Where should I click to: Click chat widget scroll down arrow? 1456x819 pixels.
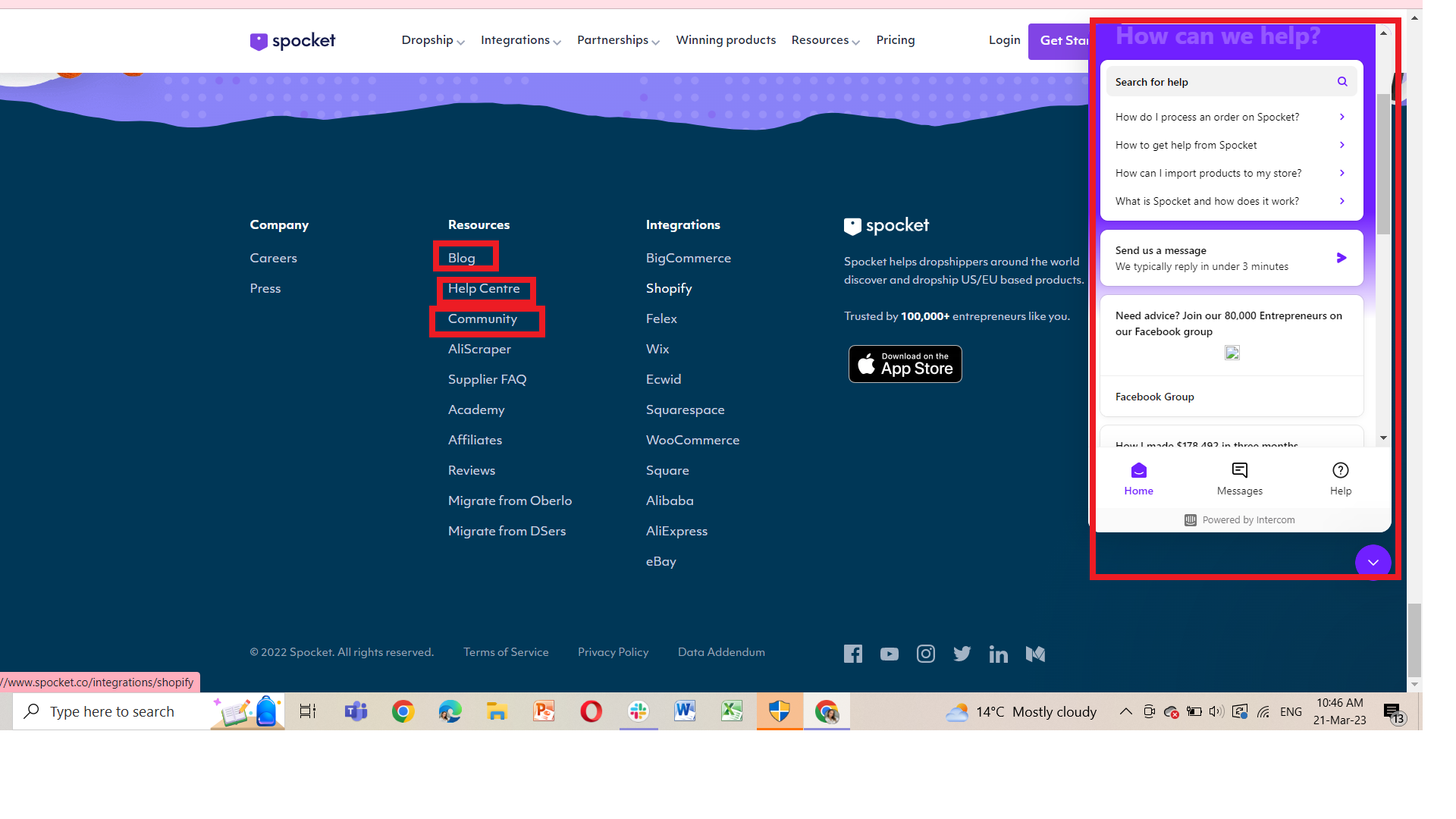point(1384,438)
